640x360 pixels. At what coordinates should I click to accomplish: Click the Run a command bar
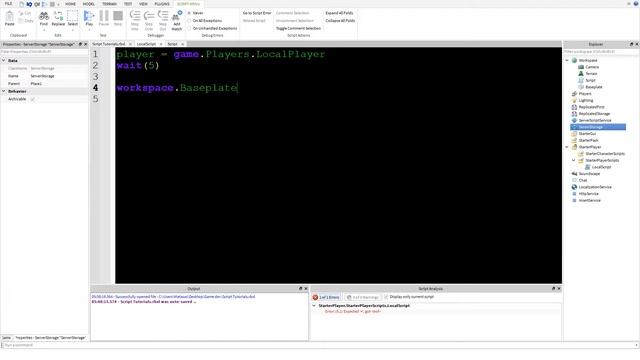(320, 345)
